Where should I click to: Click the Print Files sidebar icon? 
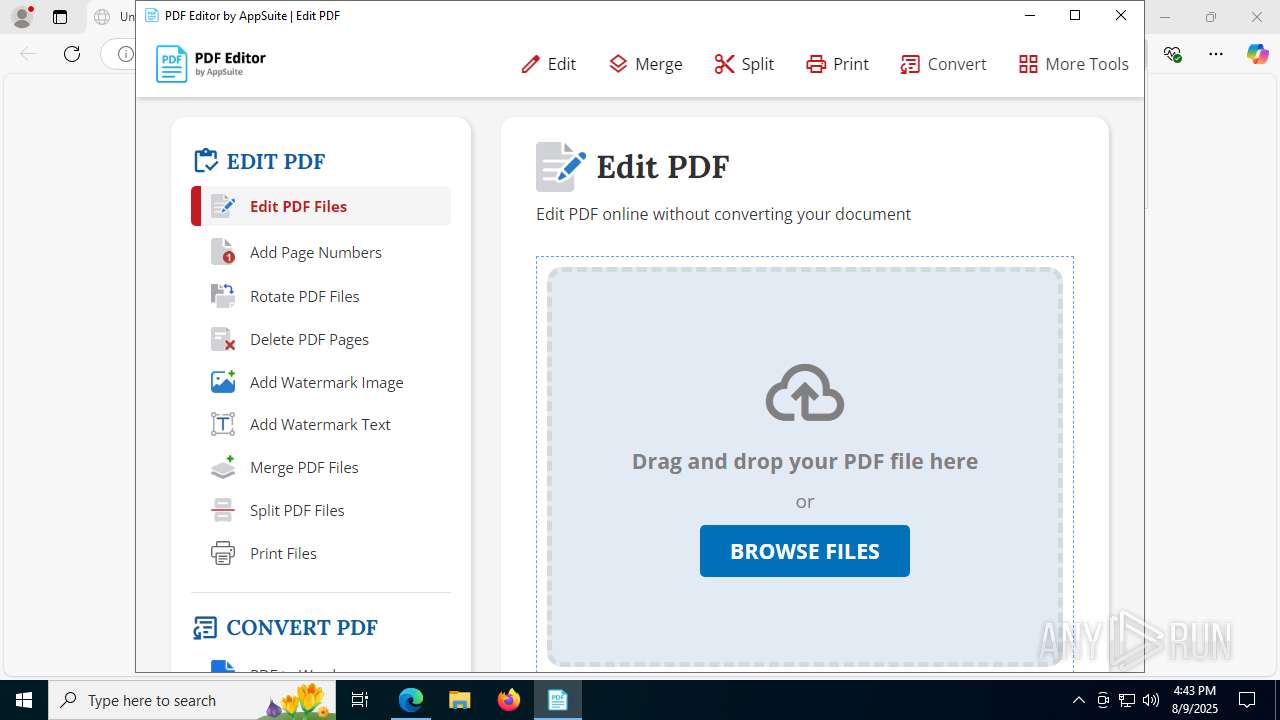[x=223, y=553]
